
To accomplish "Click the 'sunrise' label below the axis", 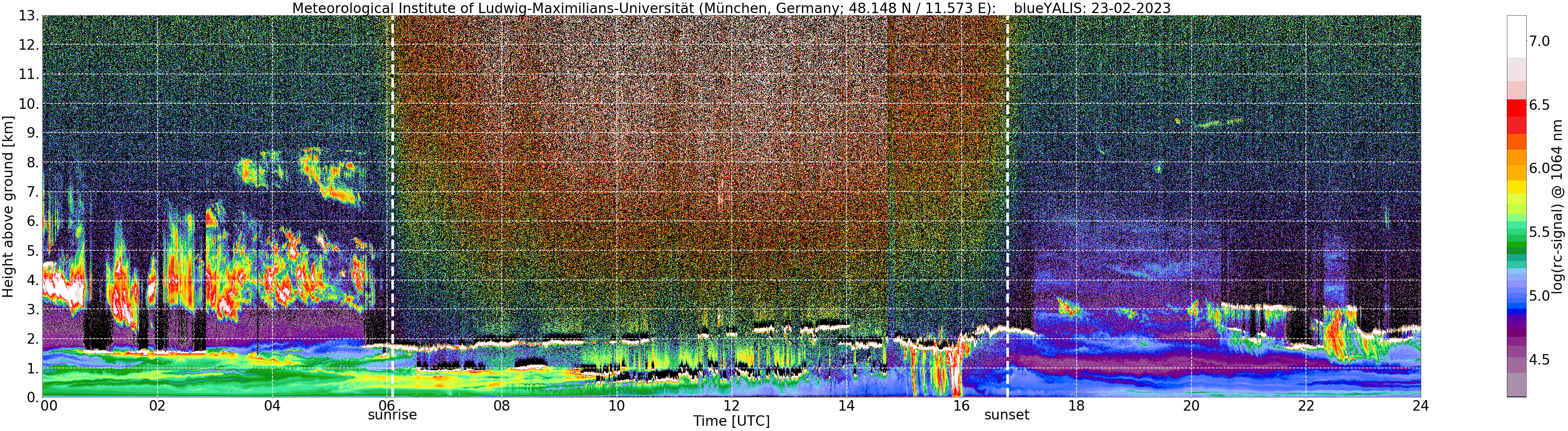I will point(392,415).
